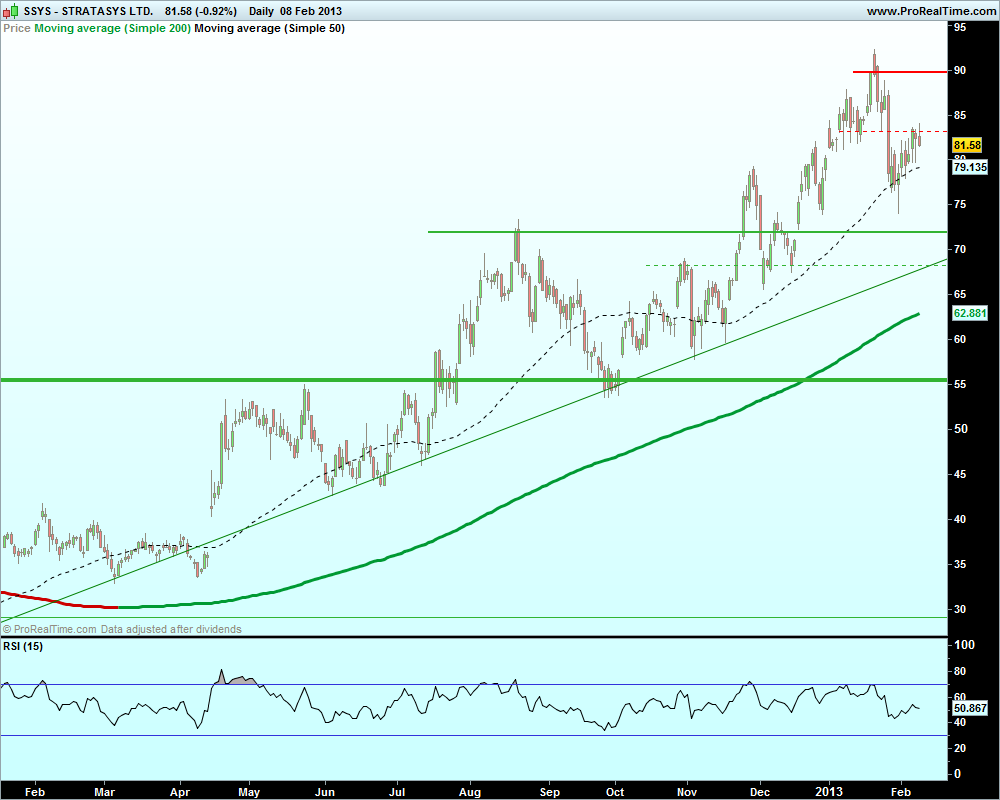Click the www.ProRealTime.com link

[x=931, y=11]
